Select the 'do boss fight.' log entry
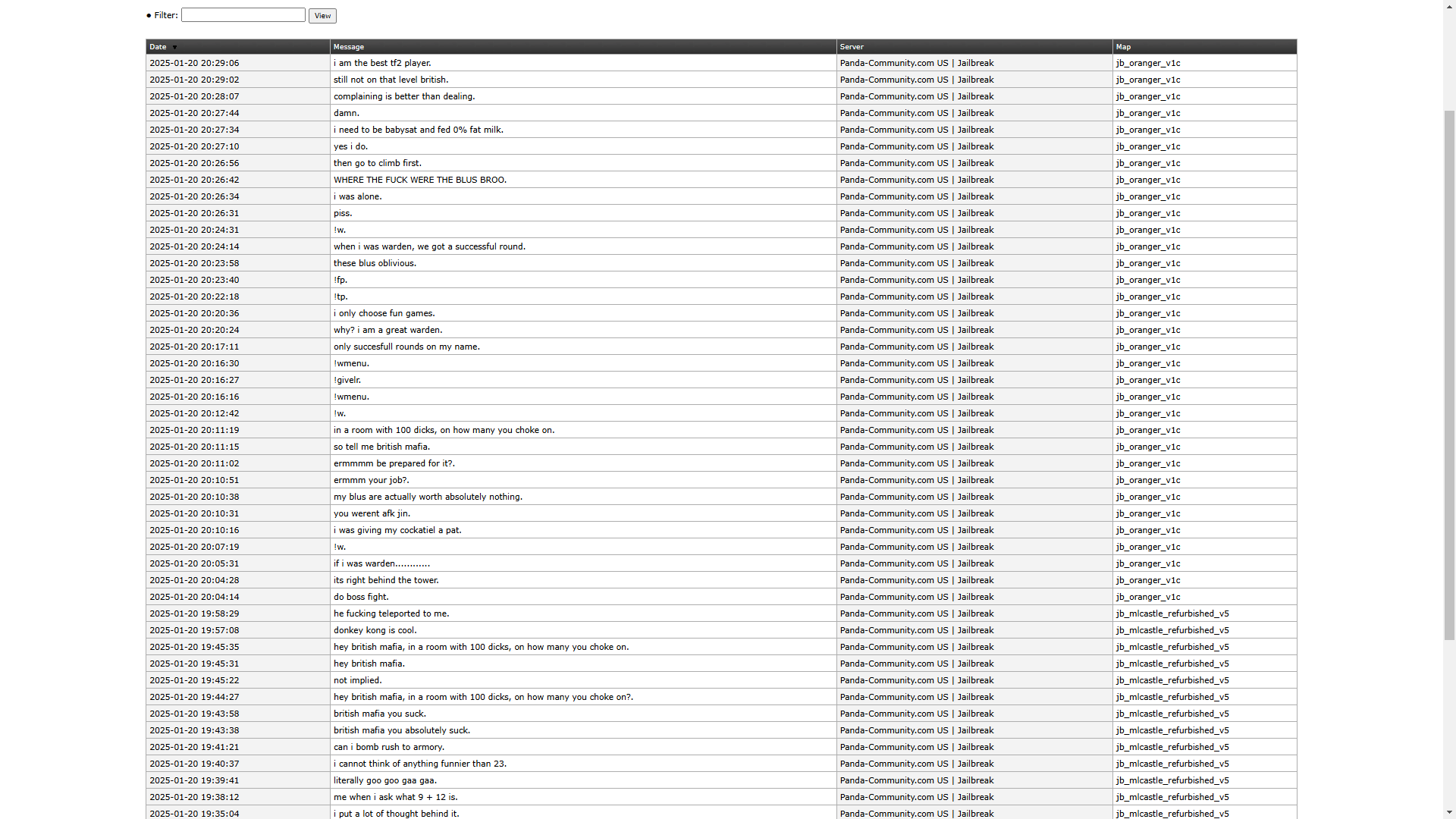The image size is (1456, 819). (362, 597)
